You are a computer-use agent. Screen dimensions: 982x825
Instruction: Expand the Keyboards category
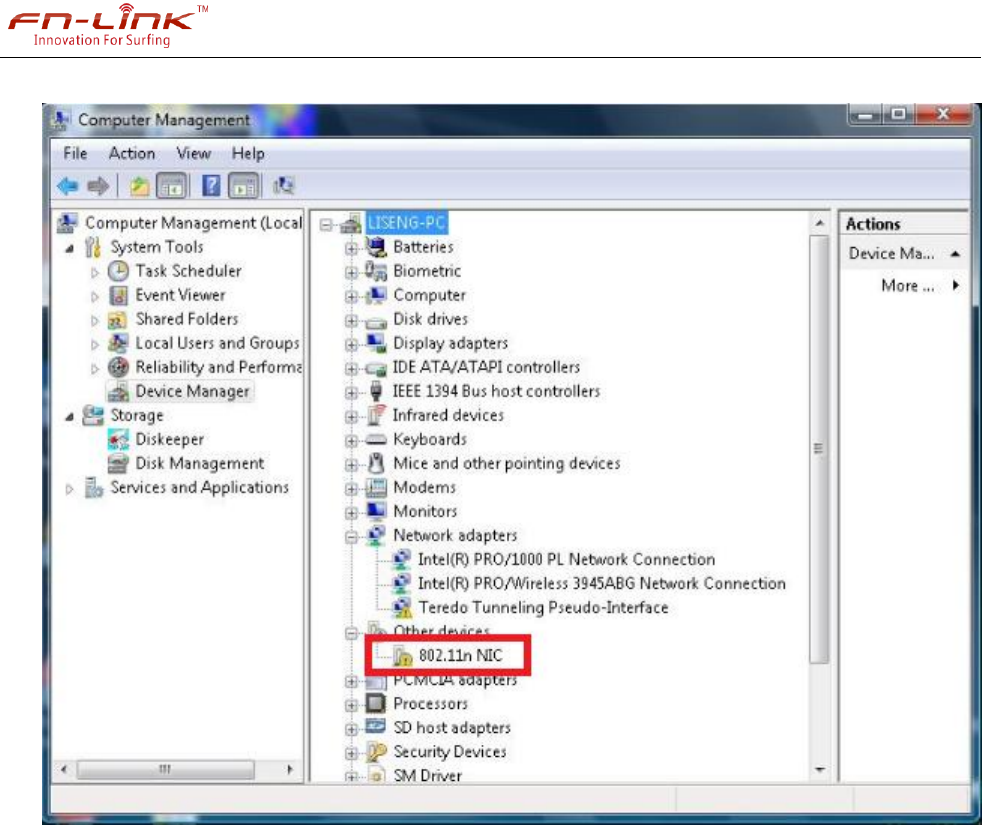pyautogui.click(x=351, y=441)
